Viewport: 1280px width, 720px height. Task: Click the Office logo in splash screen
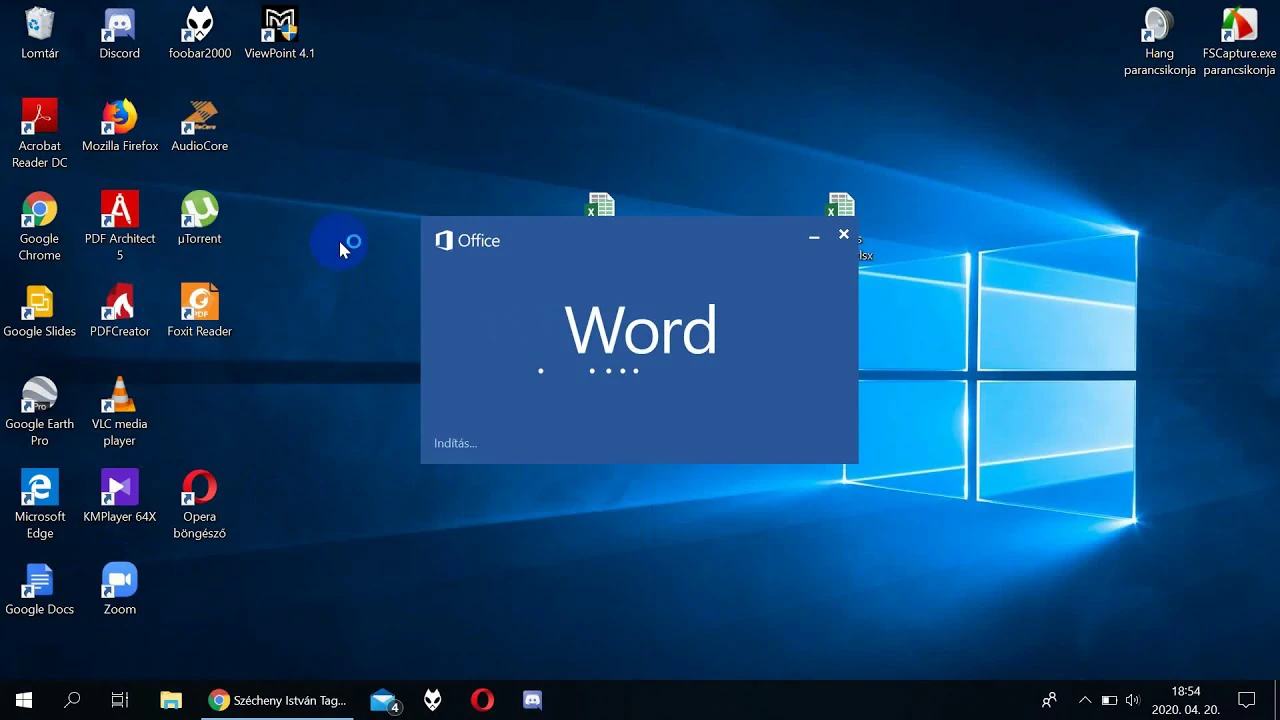click(467, 240)
